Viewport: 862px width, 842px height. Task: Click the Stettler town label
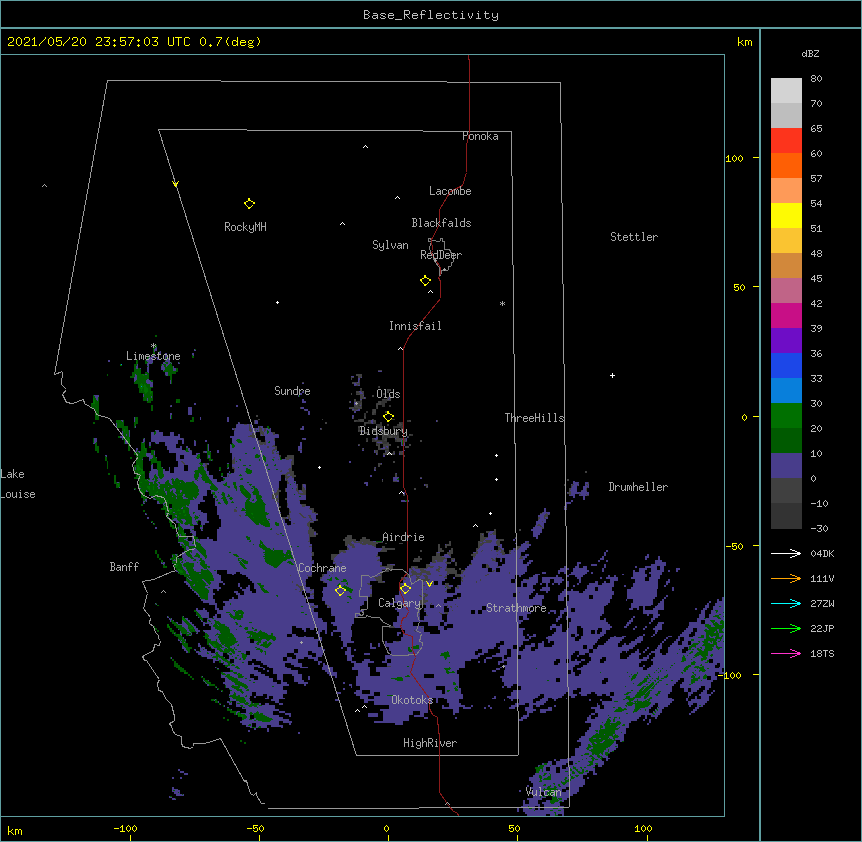tap(633, 237)
